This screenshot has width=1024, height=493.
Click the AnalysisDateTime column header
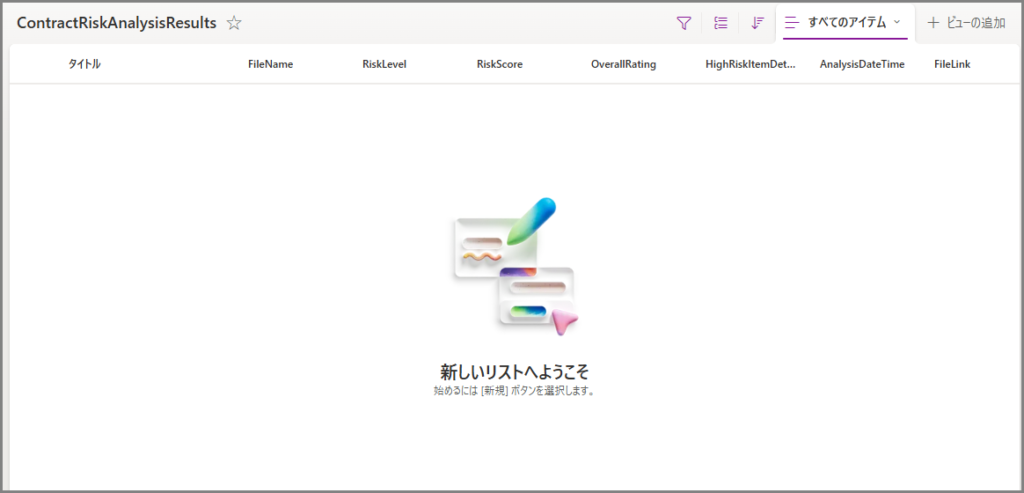pos(862,65)
